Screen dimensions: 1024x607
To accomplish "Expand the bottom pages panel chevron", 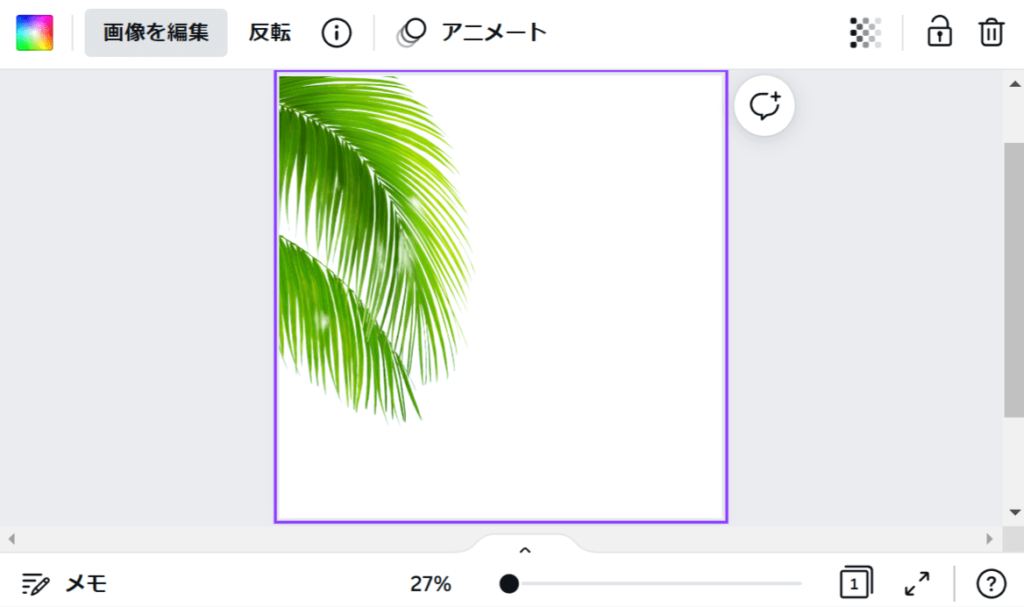I will click(525, 550).
